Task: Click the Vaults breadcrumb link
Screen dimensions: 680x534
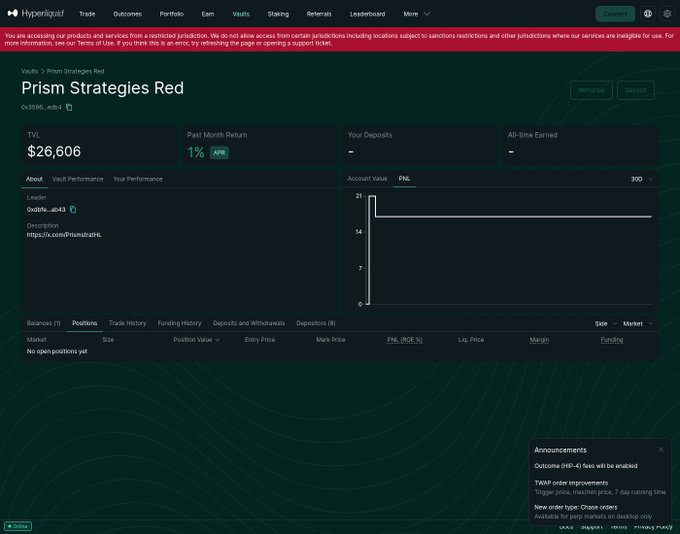Action: click(x=29, y=71)
